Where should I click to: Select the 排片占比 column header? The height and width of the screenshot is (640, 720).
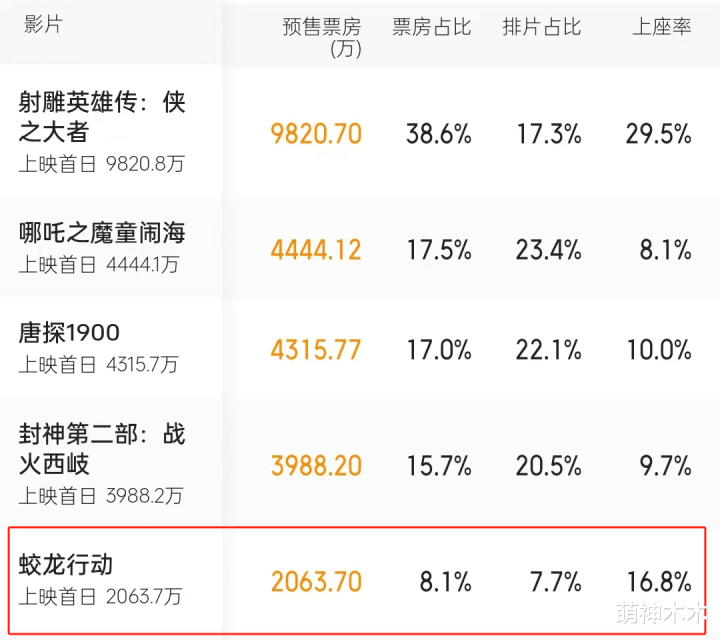541,27
